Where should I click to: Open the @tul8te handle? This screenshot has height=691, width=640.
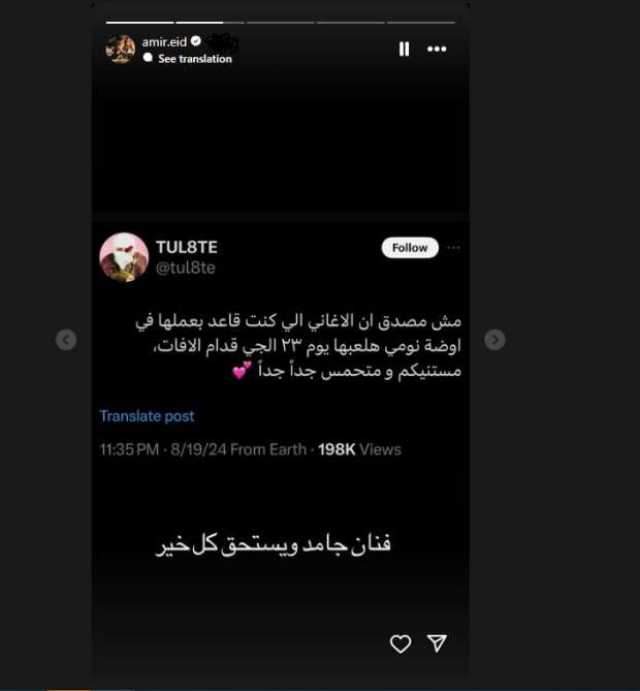coord(186,267)
